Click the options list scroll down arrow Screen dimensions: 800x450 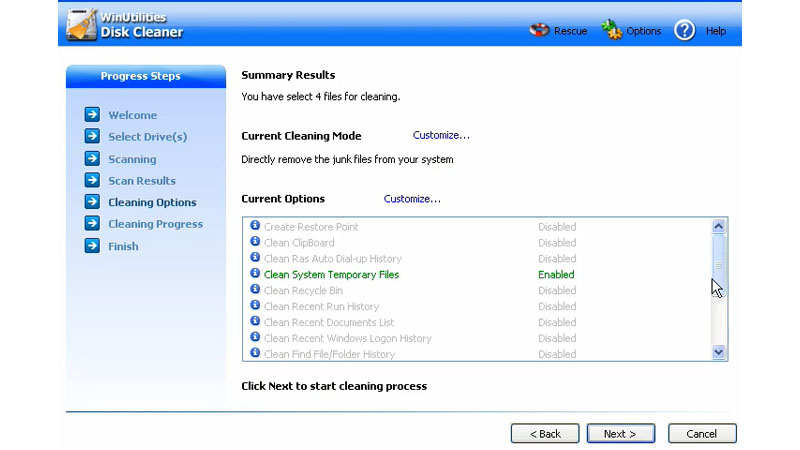click(x=718, y=352)
